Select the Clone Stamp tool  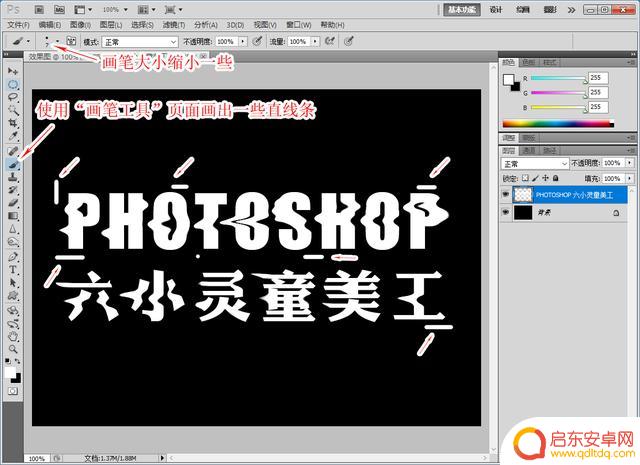(x=13, y=177)
